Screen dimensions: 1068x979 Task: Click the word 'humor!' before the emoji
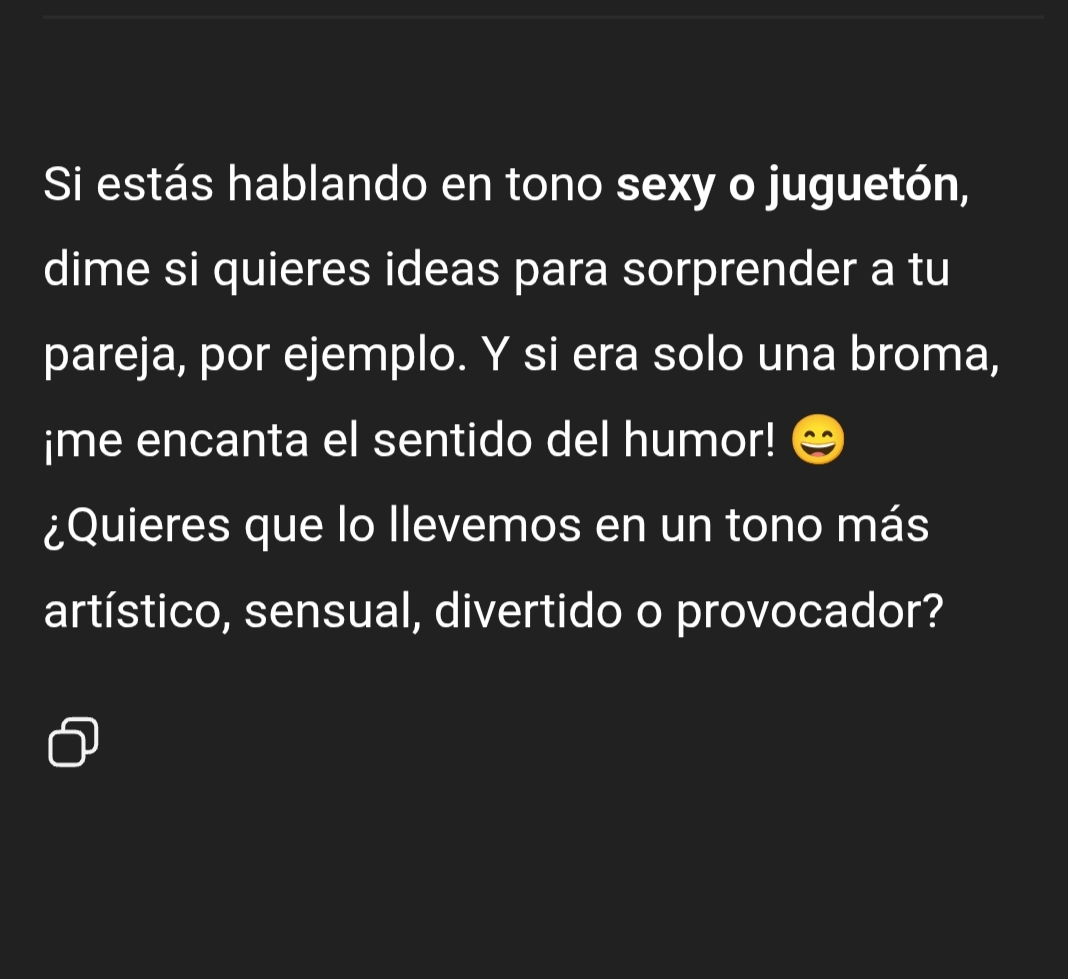(700, 440)
